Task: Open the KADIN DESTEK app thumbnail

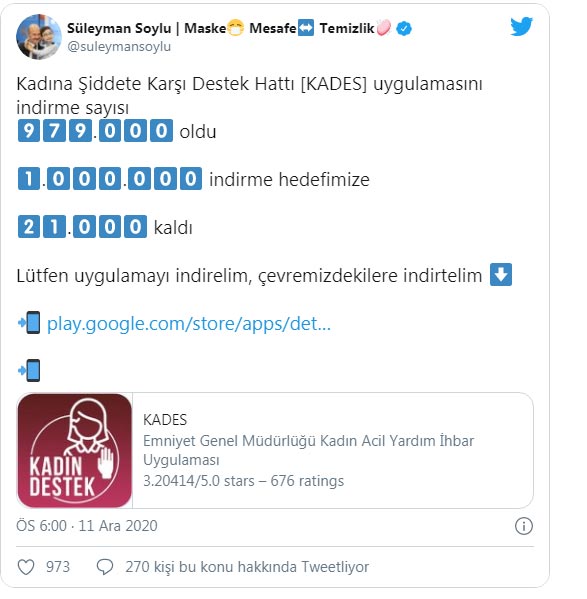Action: point(74,451)
